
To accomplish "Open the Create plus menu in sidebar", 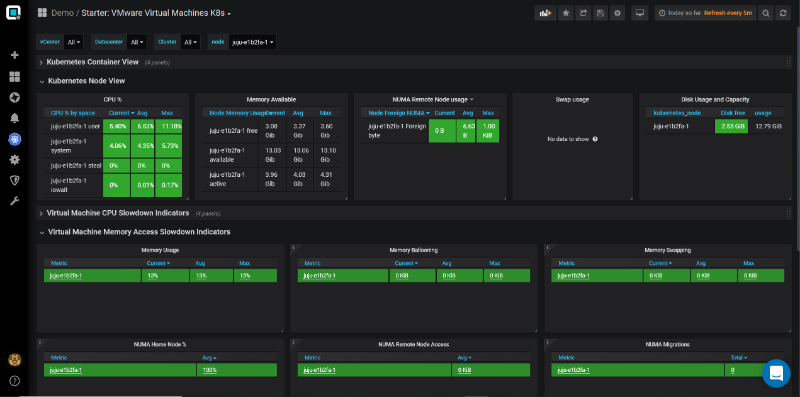I will point(15,55).
